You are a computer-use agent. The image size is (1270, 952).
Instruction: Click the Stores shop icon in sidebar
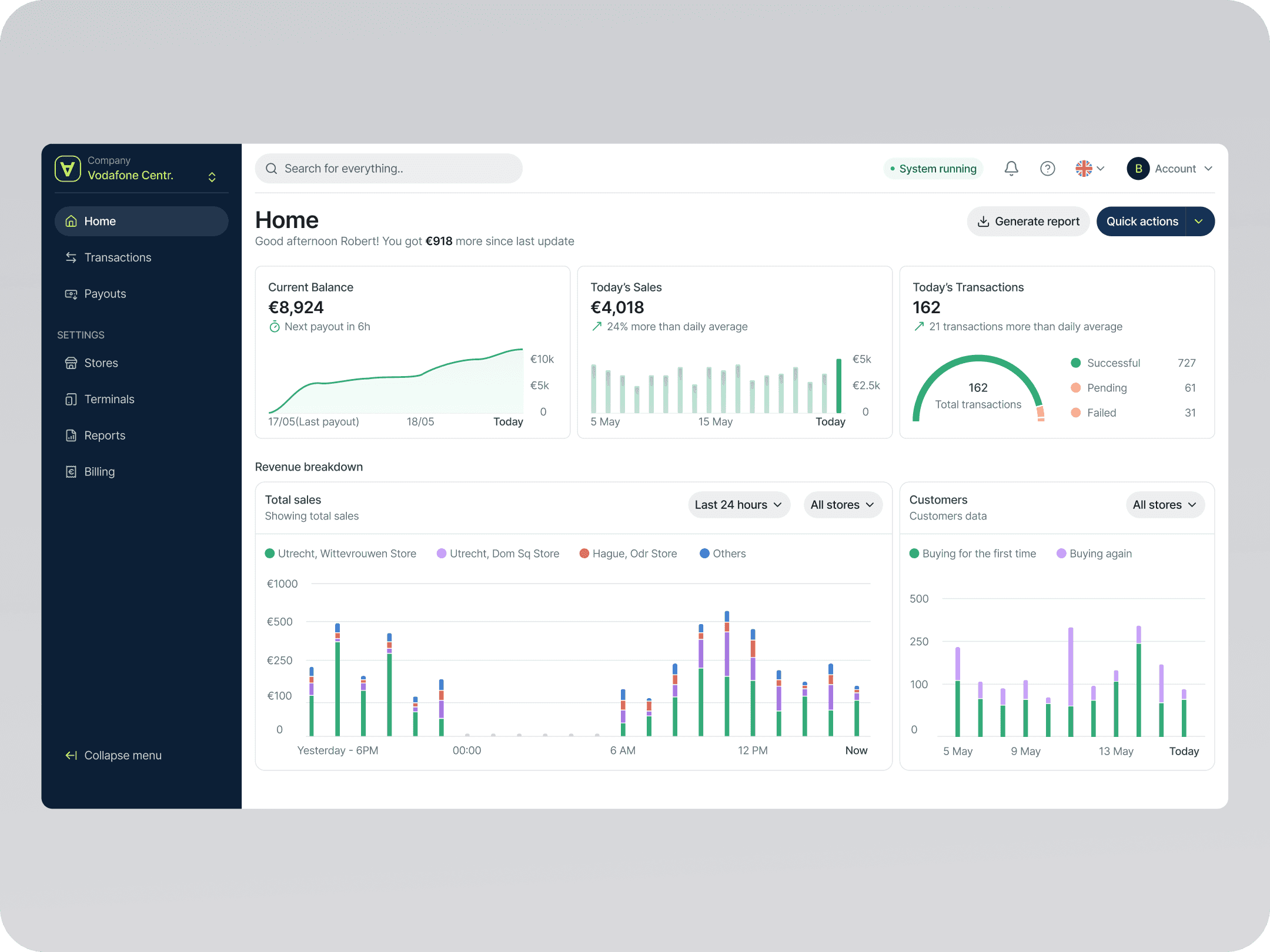pos(71,363)
